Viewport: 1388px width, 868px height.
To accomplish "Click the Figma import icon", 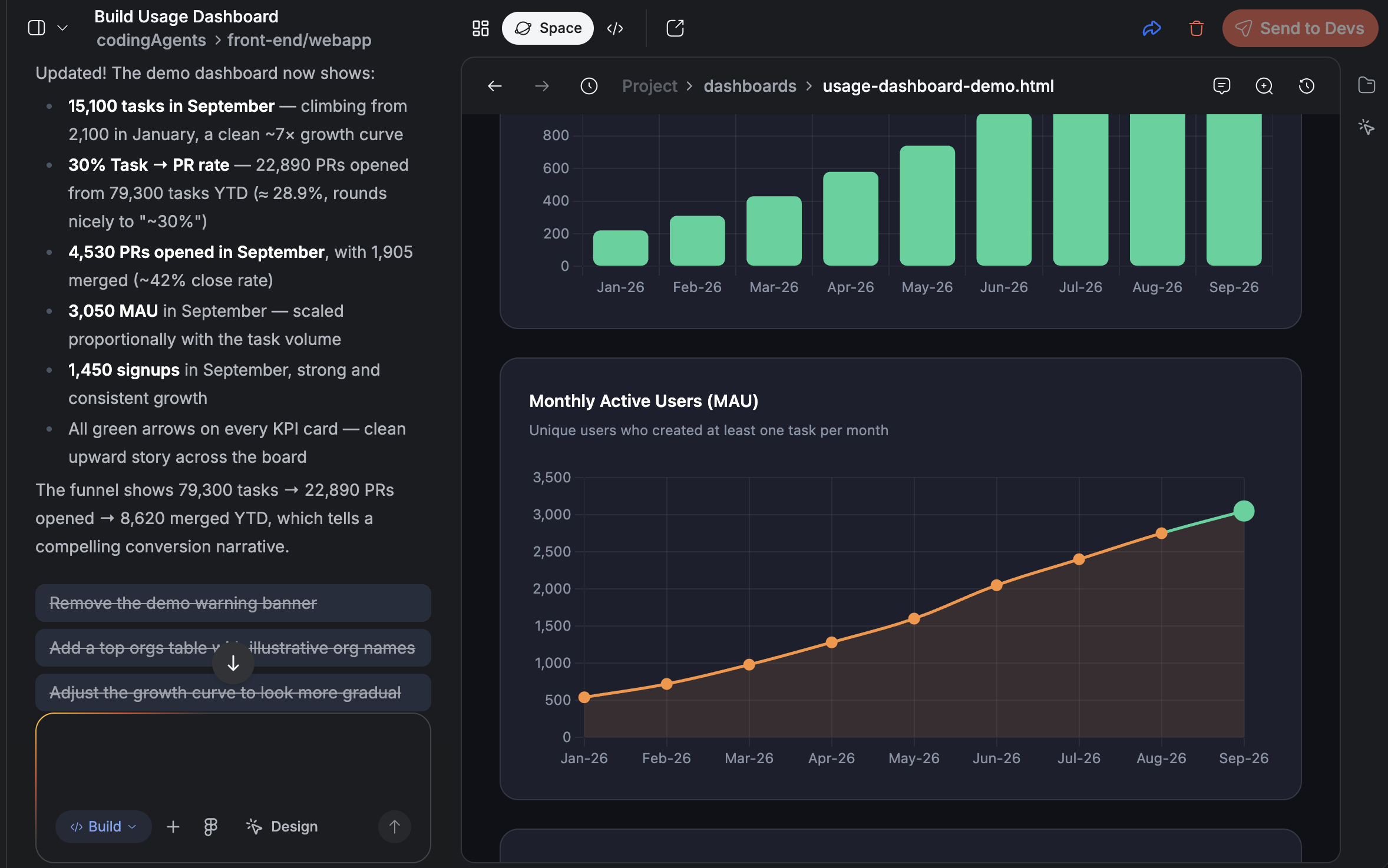I will click(210, 826).
